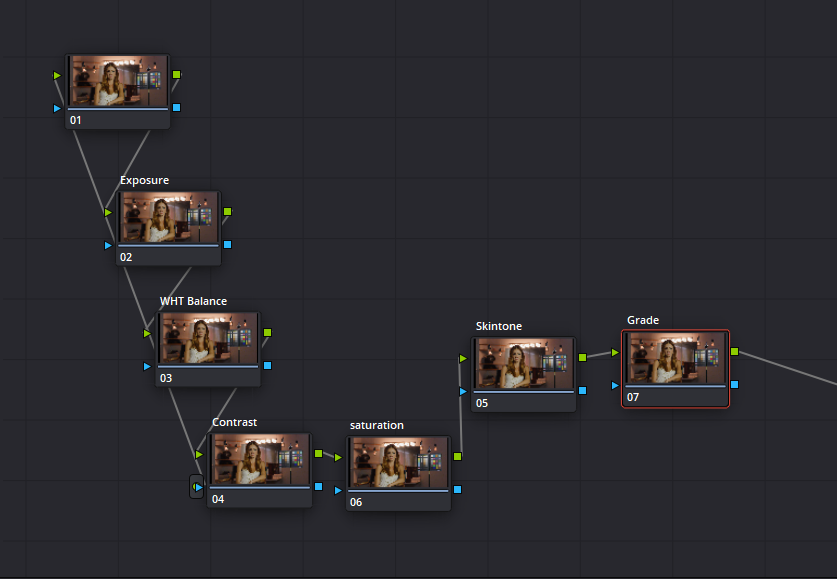837x579 pixels.
Task: Click the Contrast node's blue key output
Action: (x=319, y=487)
